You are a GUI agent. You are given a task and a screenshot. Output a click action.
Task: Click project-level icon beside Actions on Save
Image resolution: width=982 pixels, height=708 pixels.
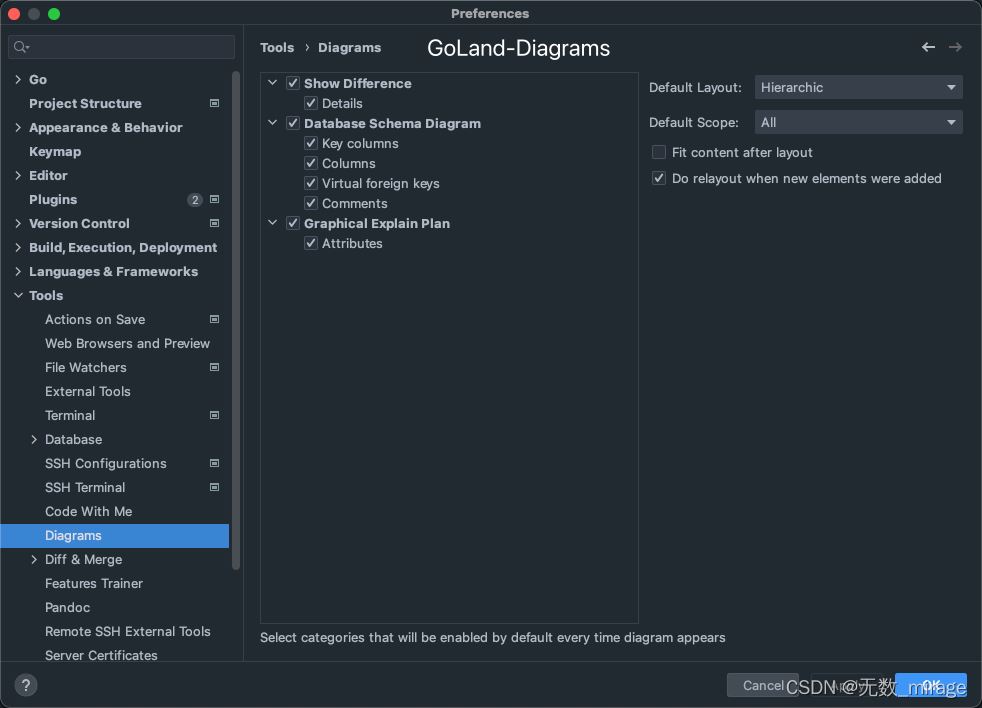pos(214,319)
